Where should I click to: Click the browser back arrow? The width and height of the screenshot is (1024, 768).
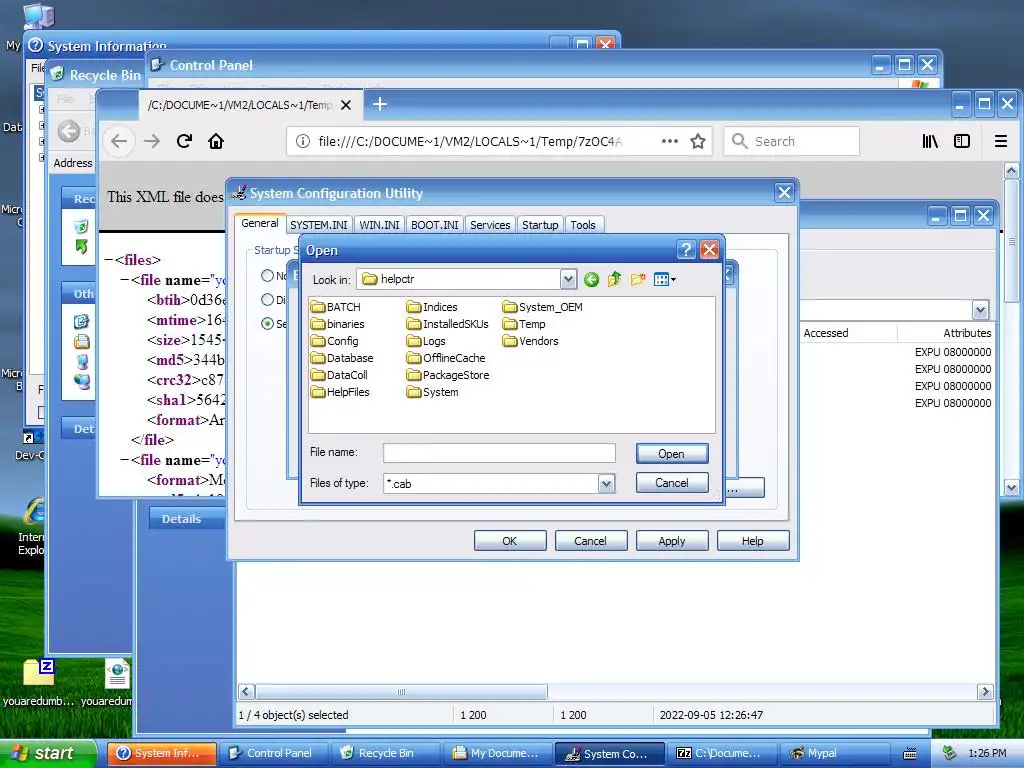[119, 141]
